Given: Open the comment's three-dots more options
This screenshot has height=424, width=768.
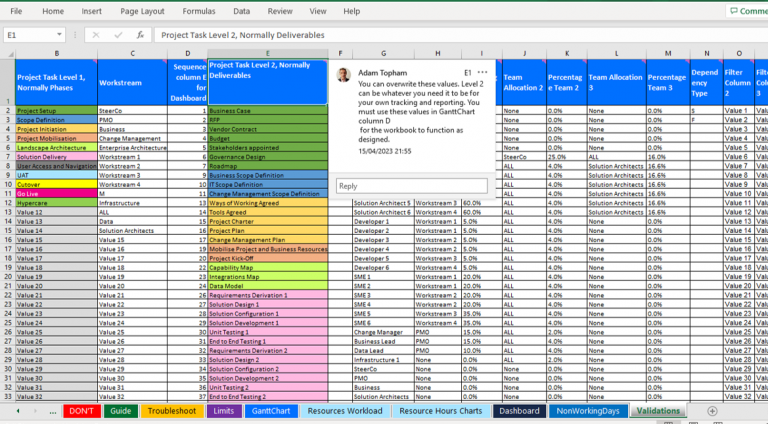Looking at the screenshot, I should click(483, 74).
